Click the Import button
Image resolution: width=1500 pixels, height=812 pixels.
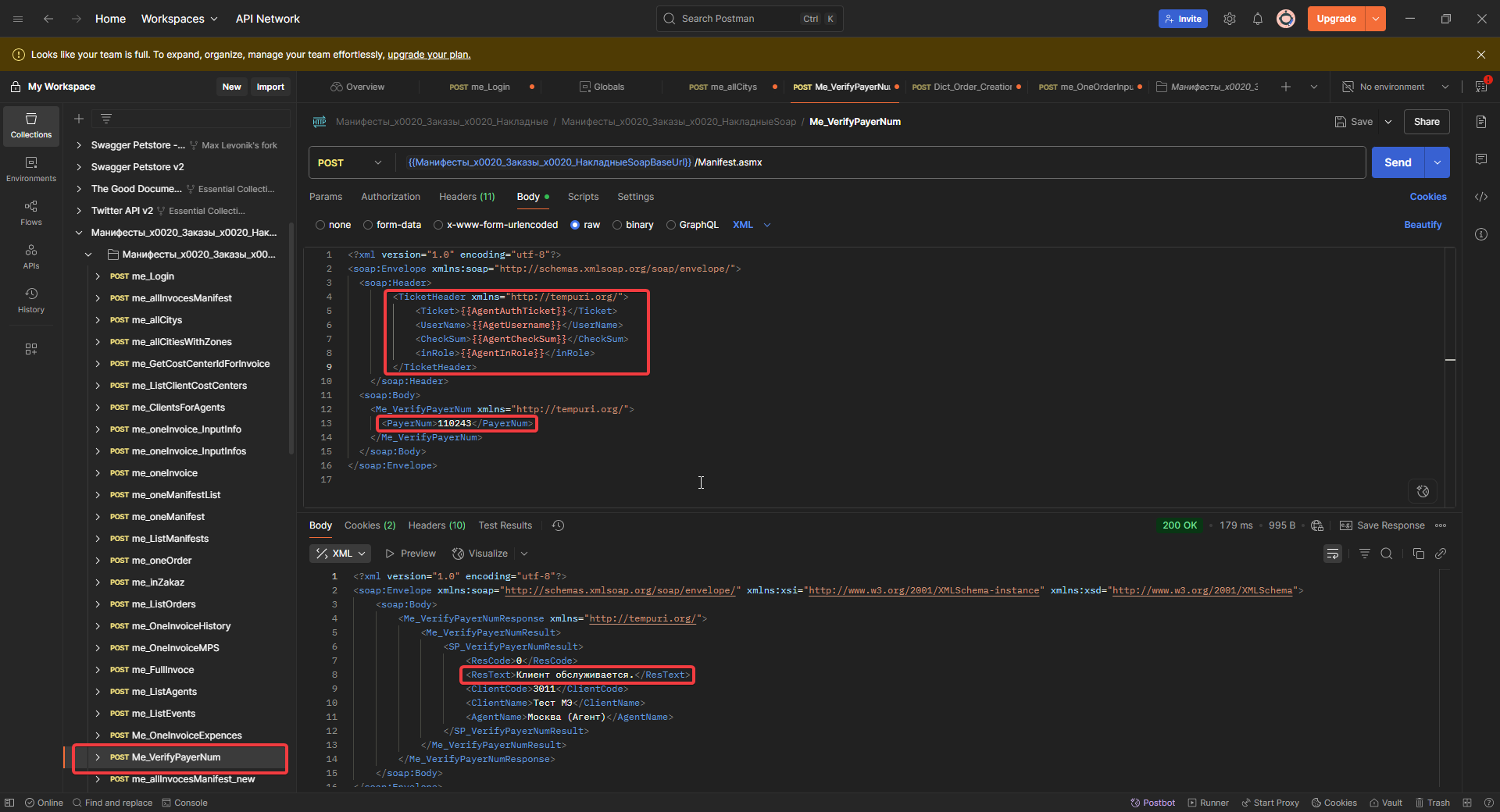pos(270,87)
